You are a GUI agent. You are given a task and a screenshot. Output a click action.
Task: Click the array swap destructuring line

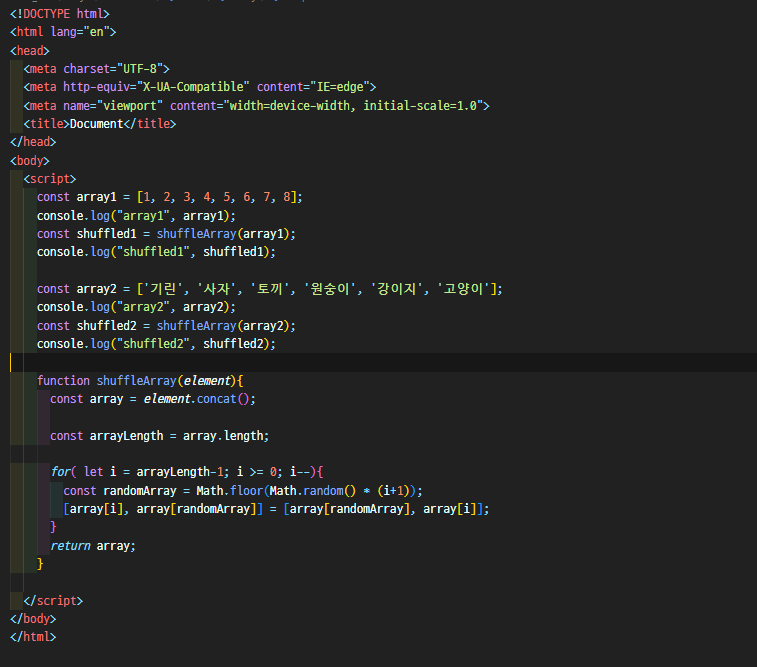pyautogui.click(x=277, y=509)
